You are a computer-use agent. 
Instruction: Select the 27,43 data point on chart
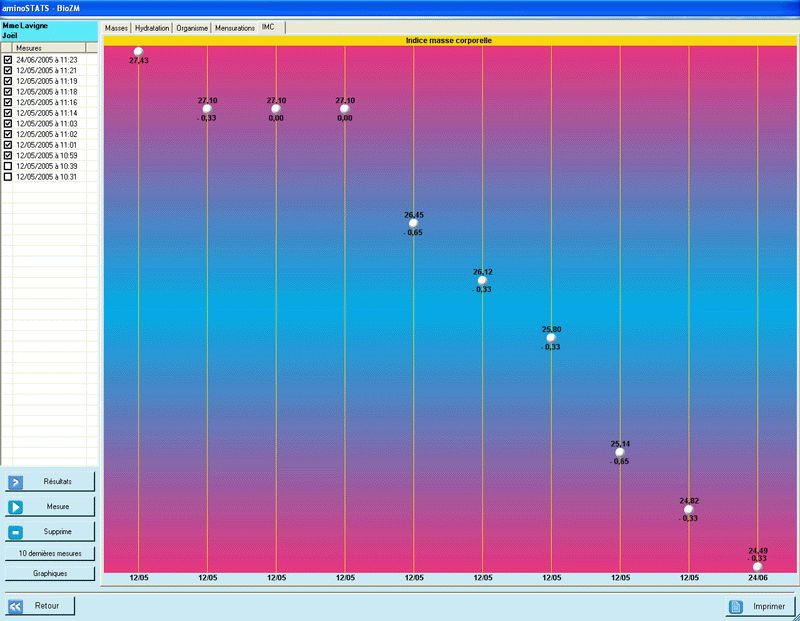138,51
